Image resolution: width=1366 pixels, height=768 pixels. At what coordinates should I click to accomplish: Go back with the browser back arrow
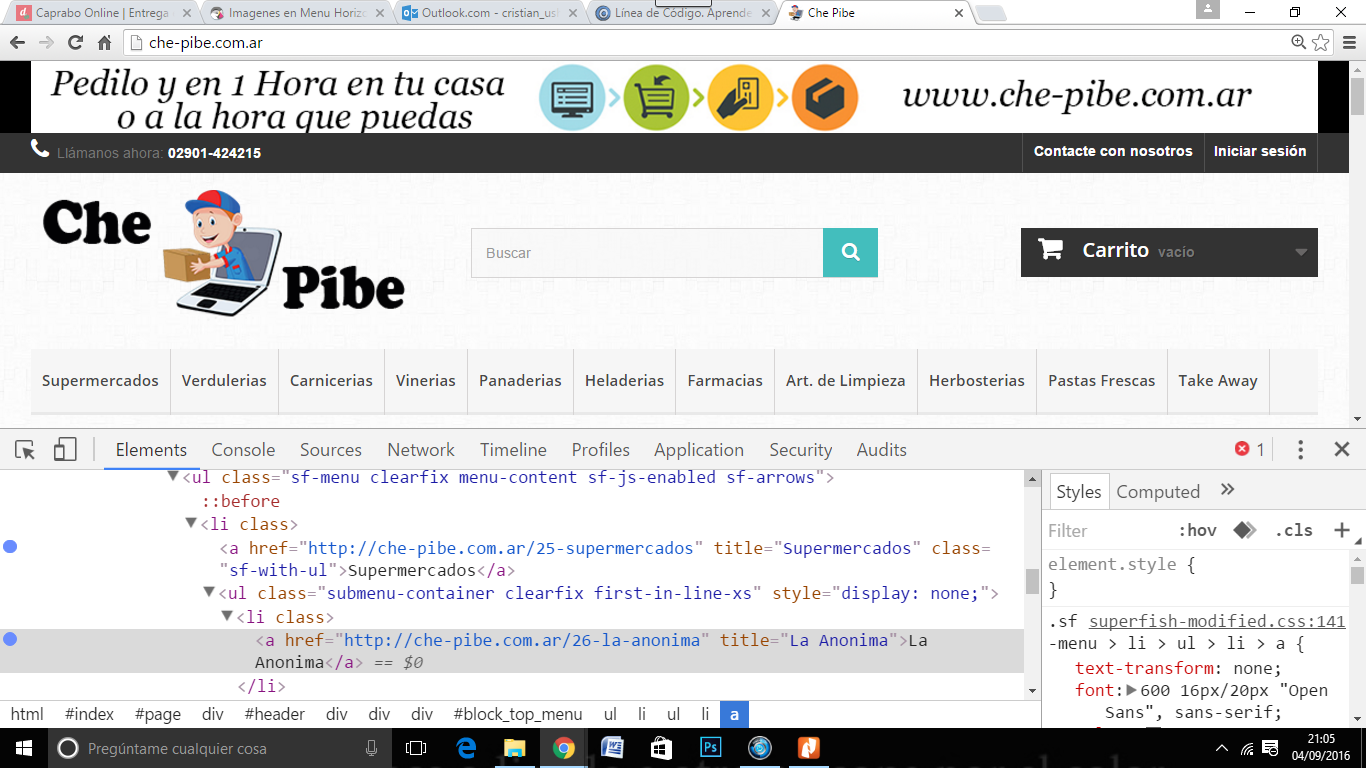[x=17, y=43]
